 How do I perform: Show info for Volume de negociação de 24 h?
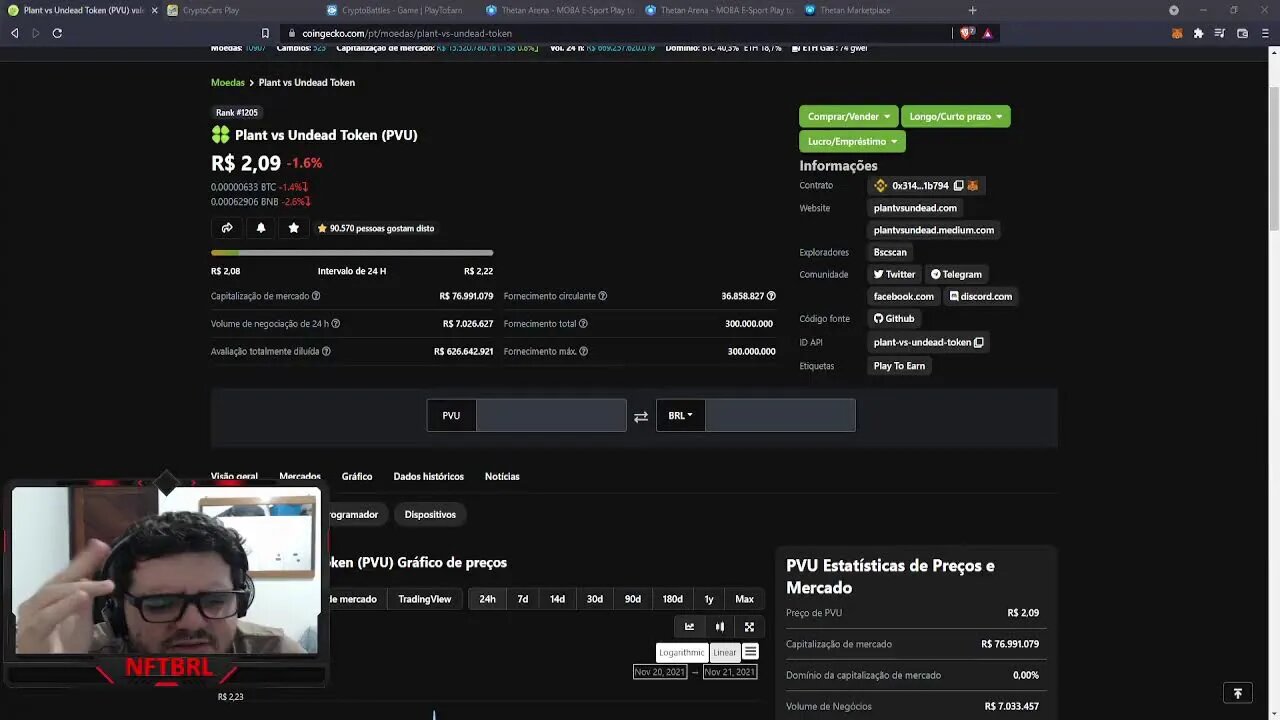click(x=335, y=324)
